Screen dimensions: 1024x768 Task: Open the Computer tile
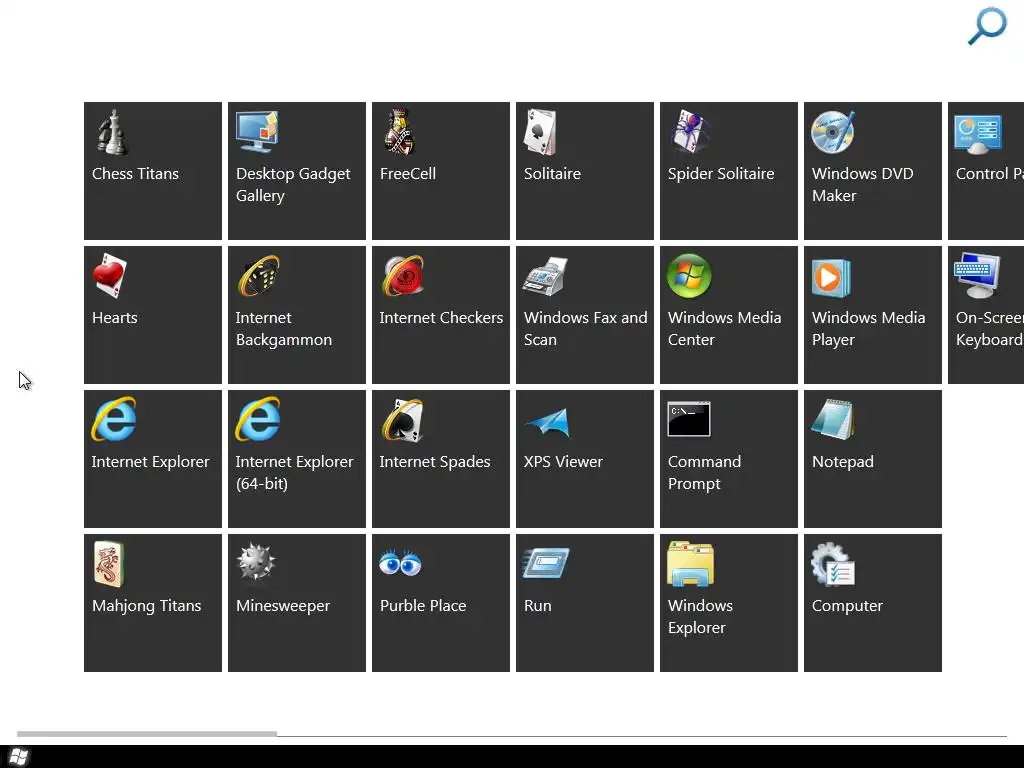pyautogui.click(x=873, y=603)
